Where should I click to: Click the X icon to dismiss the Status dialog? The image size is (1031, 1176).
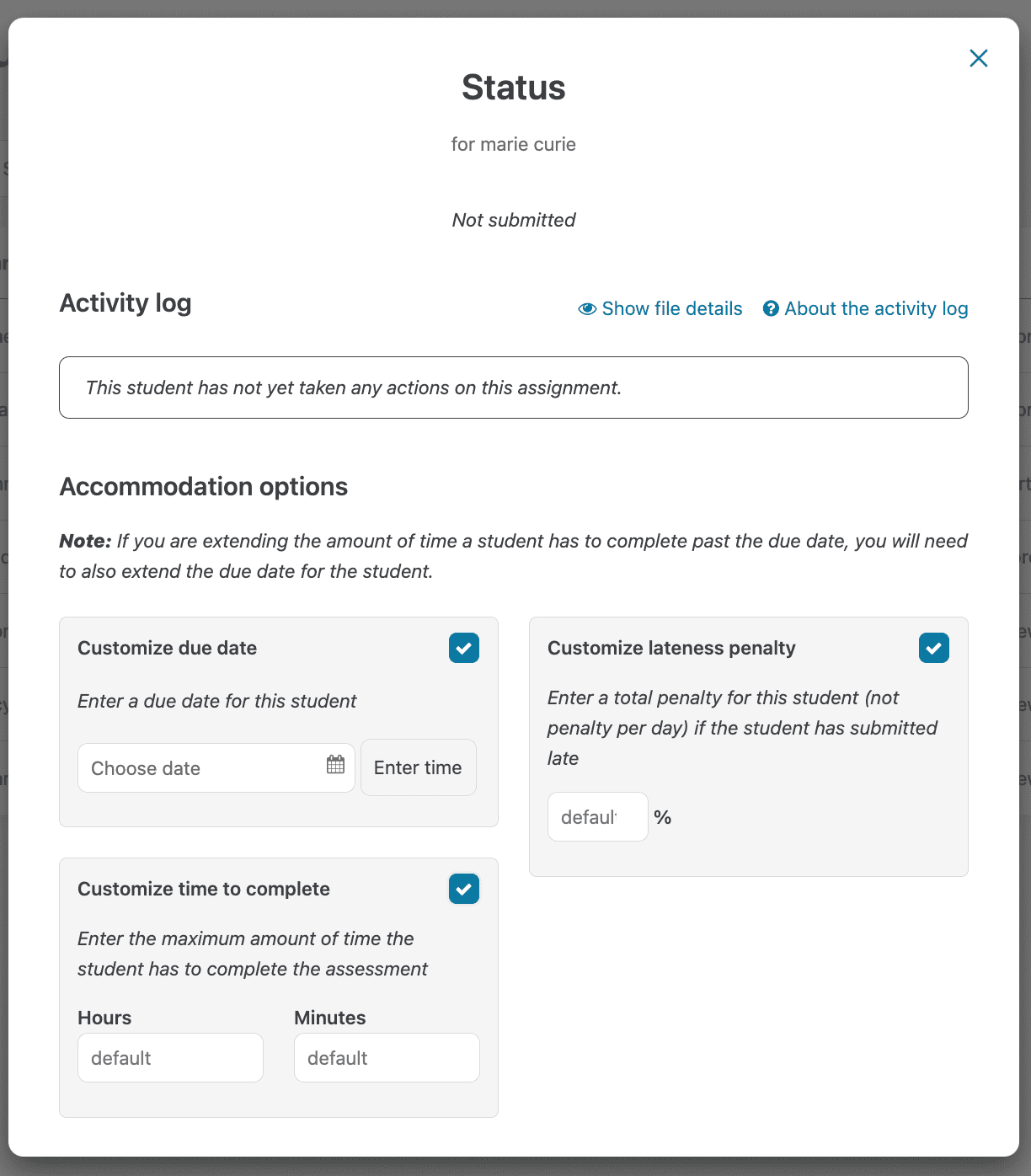978,58
